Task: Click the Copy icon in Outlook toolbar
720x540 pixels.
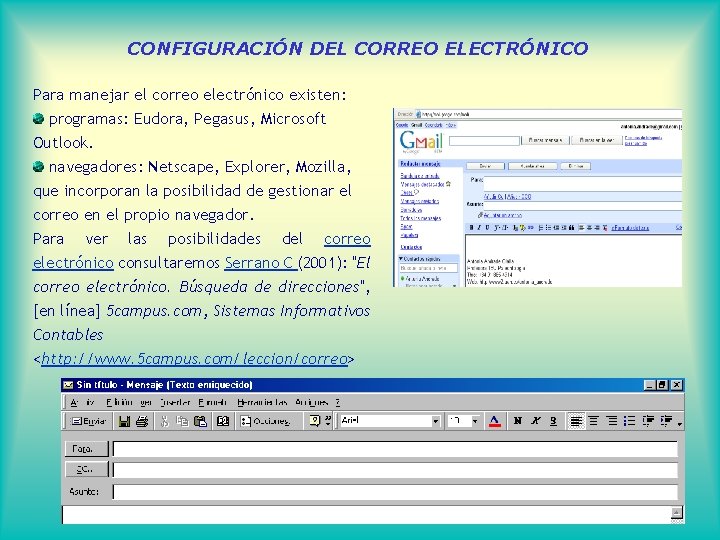Action: 182,421
